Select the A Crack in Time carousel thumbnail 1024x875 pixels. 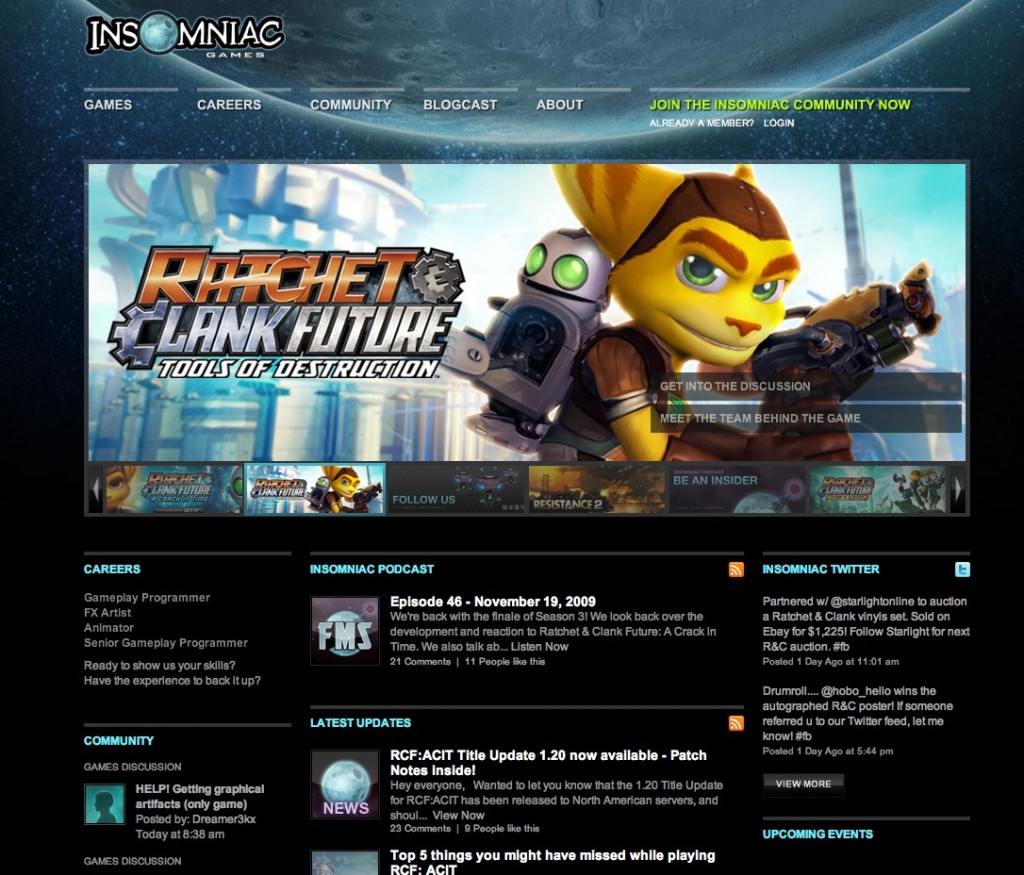(174, 488)
